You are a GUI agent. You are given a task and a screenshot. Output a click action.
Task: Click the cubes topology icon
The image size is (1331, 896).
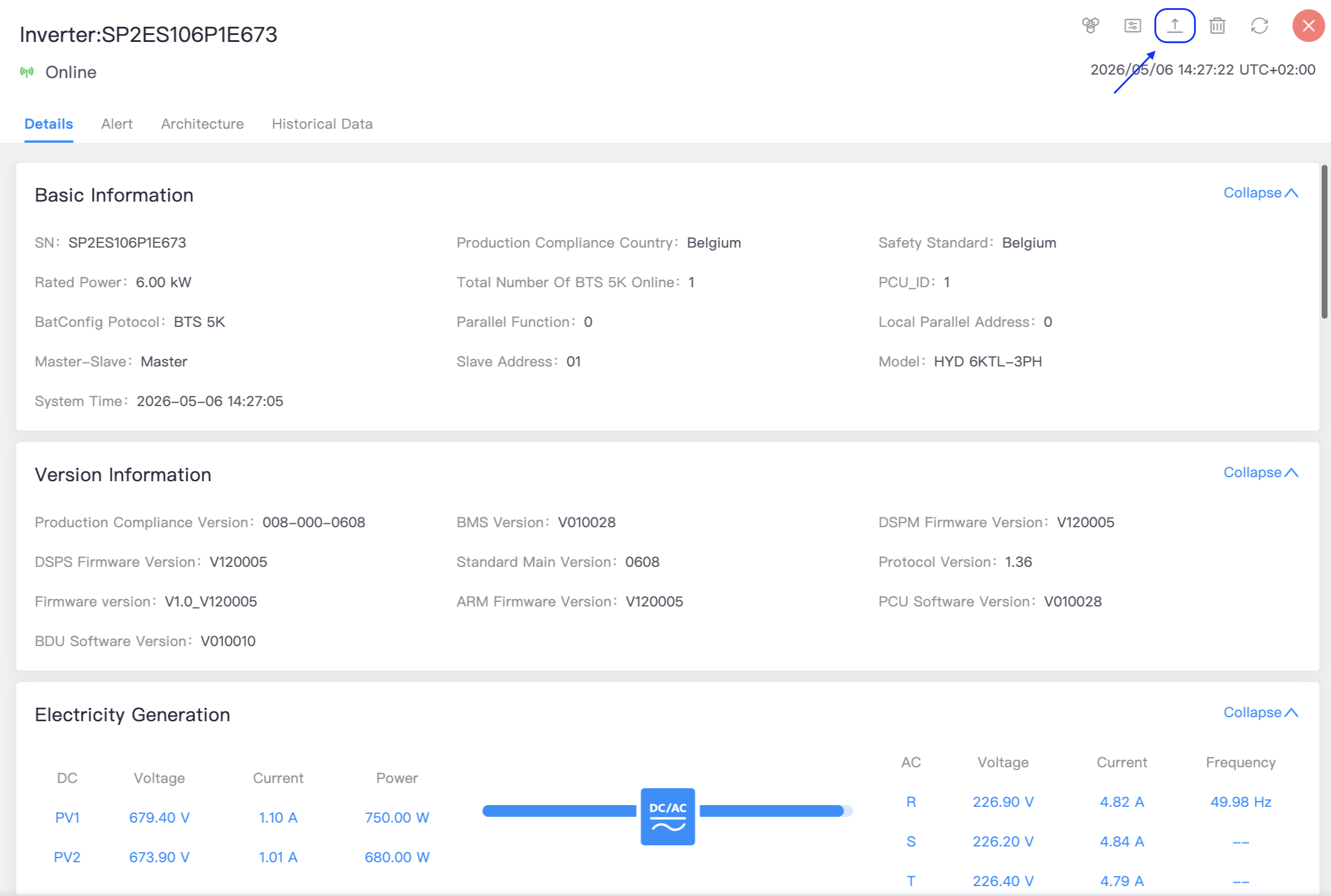pyautogui.click(x=1090, y=26)
